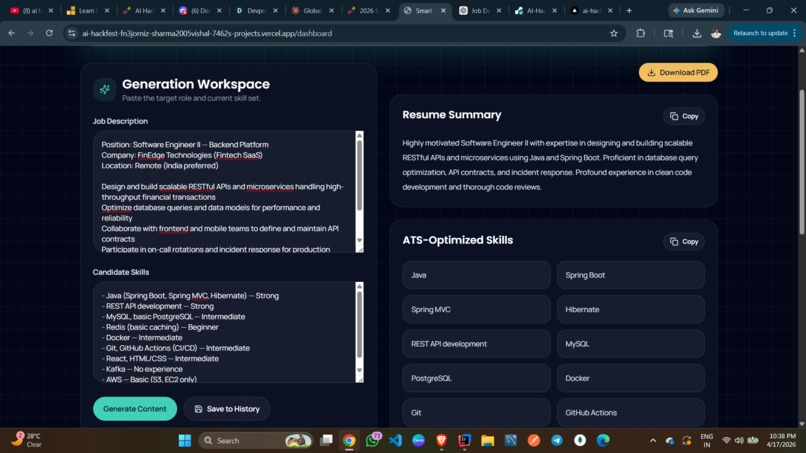This screenshot has width=806, height=453.
Task: Click the ENG IN language indicator
Action: tap(707, 441)
